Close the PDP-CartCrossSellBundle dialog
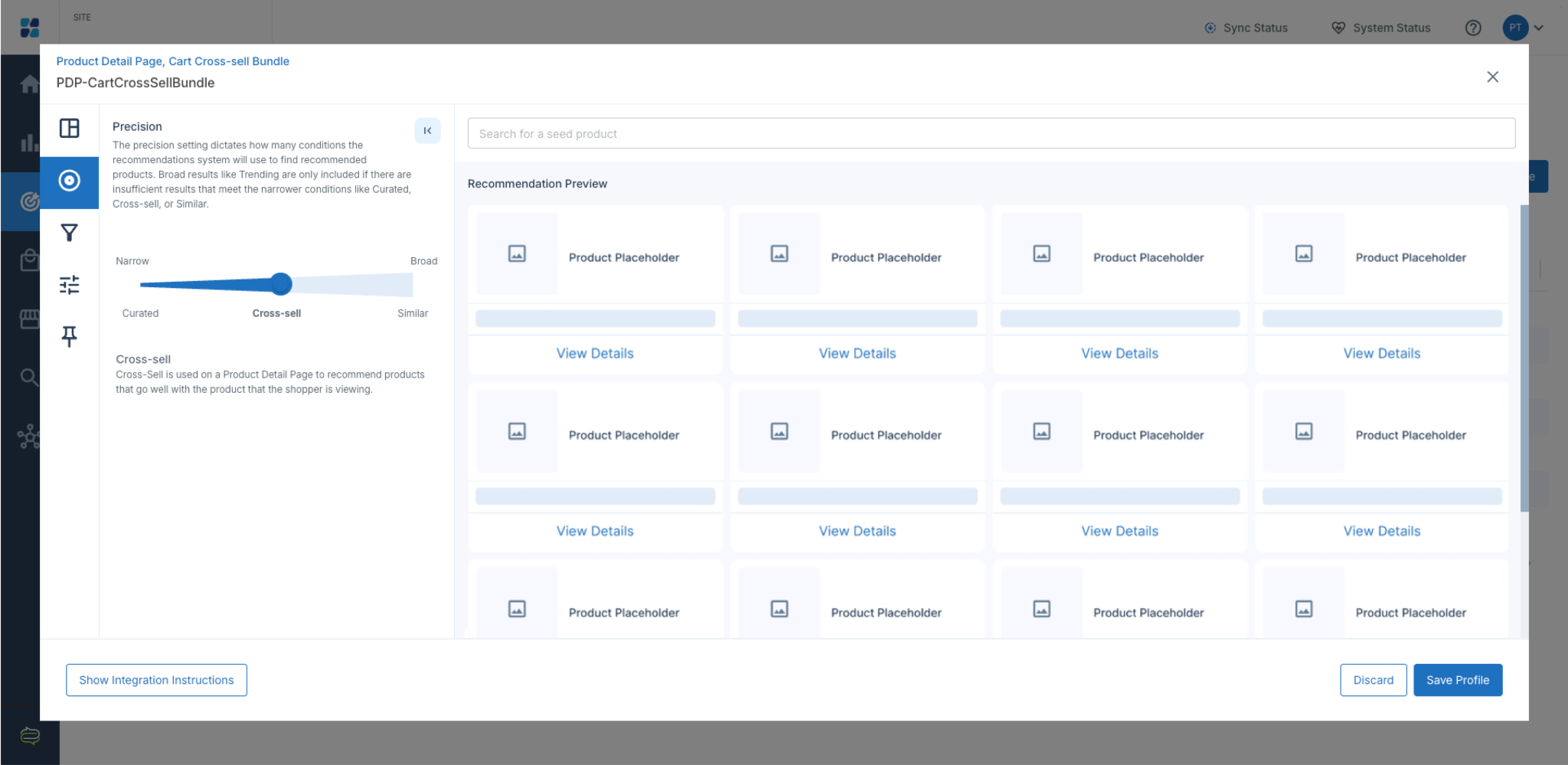Viewport: 1568px width, 765px height. pyautogui.click(x=1492, y=77)
